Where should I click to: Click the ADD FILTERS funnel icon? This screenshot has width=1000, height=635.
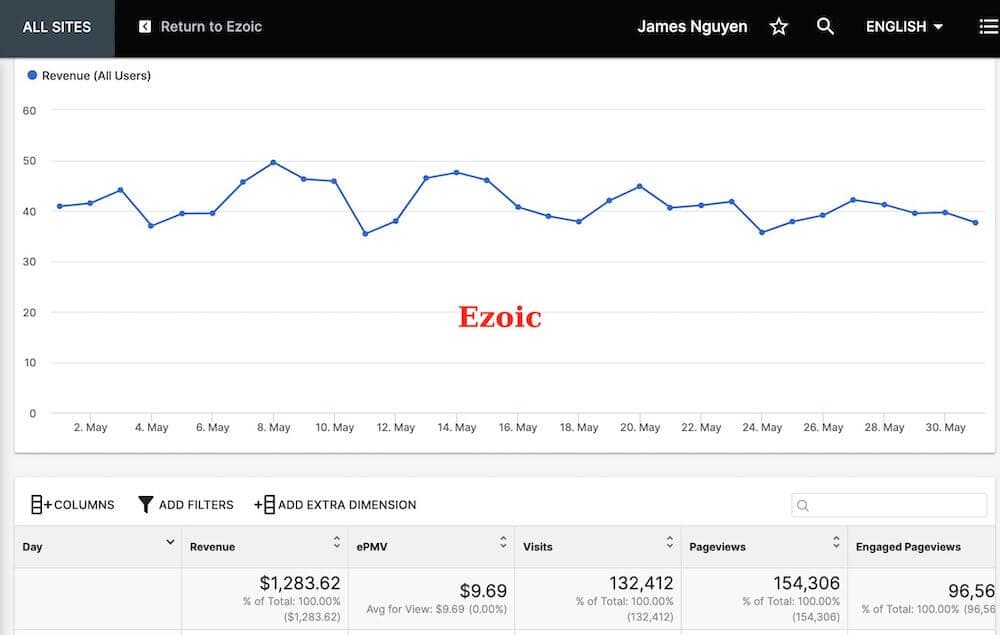coord(145,504)
